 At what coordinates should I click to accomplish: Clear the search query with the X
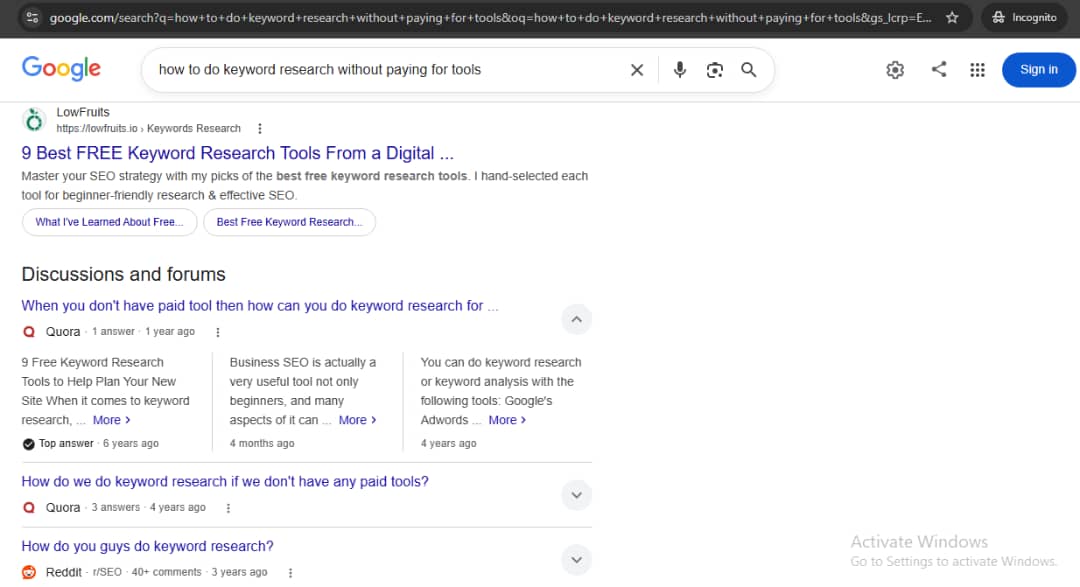pyautogui.click(x=637, y=70)
